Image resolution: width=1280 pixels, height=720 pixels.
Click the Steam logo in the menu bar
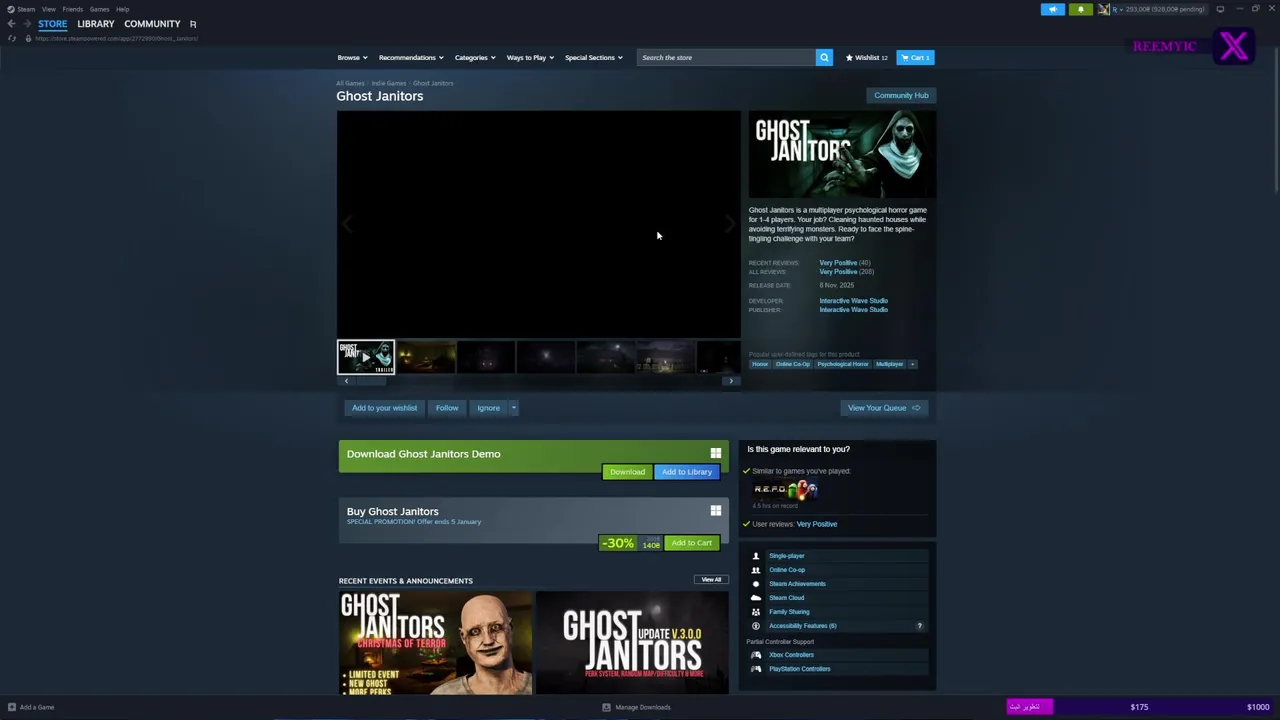11,9
